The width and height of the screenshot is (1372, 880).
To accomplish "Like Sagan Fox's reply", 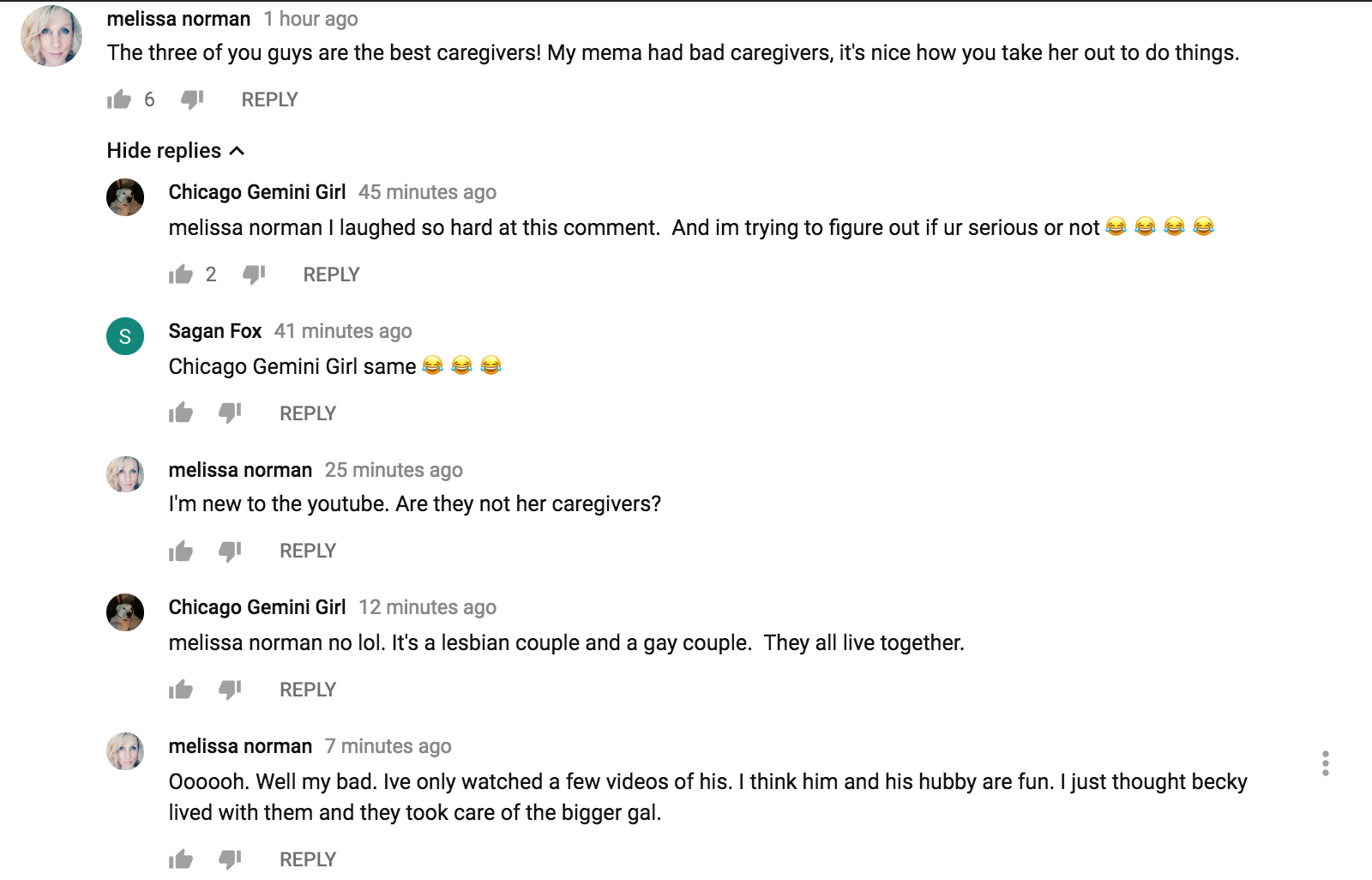I will click(181, 413).
